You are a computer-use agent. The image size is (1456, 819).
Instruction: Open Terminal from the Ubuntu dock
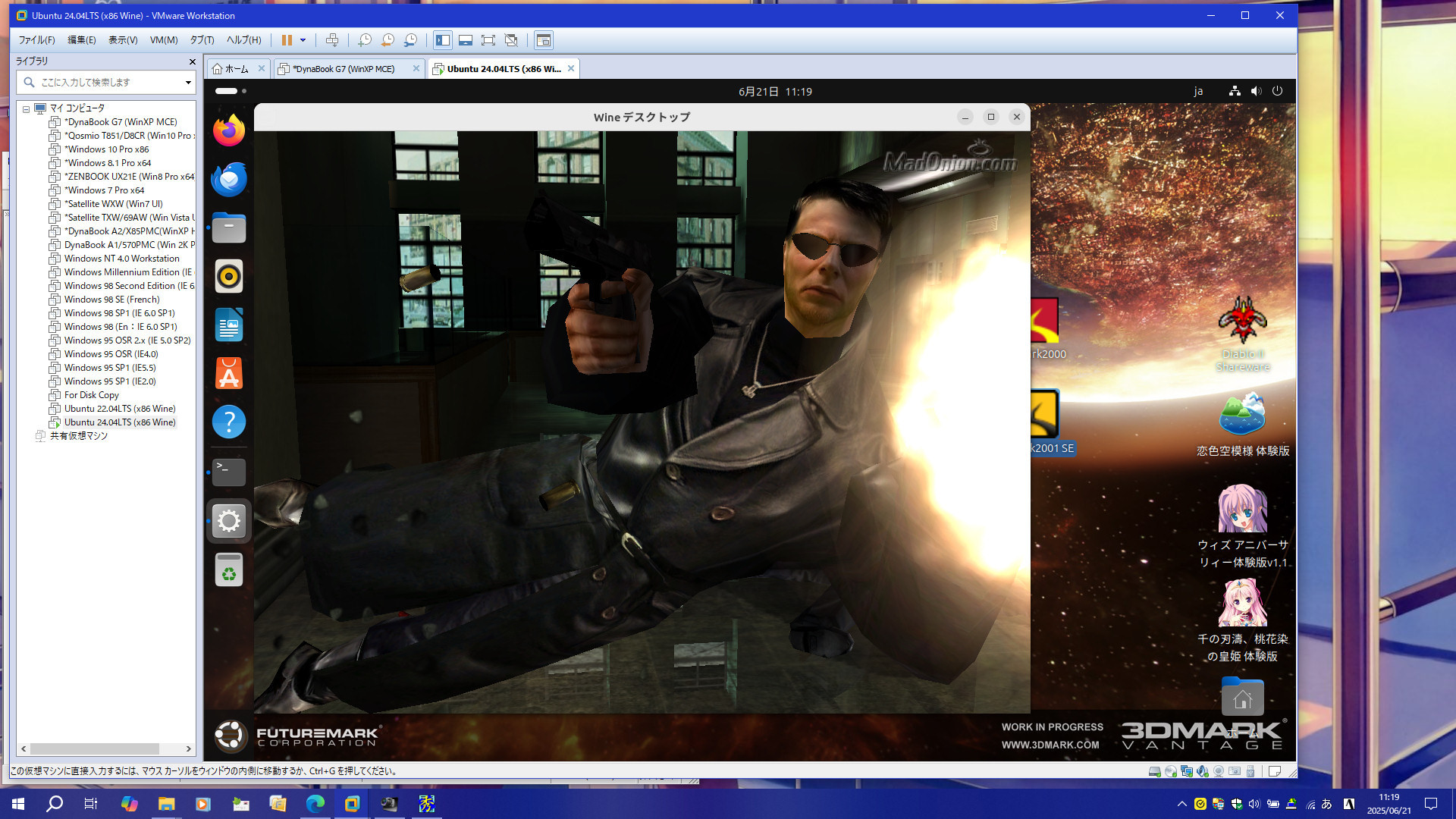(229, 472)
